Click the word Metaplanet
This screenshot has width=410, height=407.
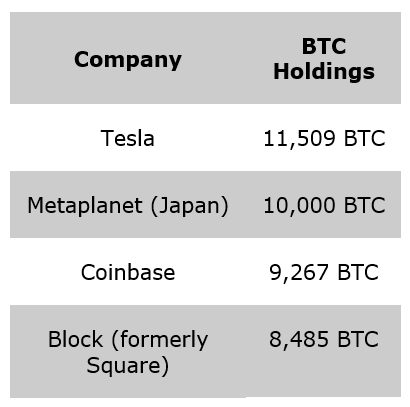(85, 206)
